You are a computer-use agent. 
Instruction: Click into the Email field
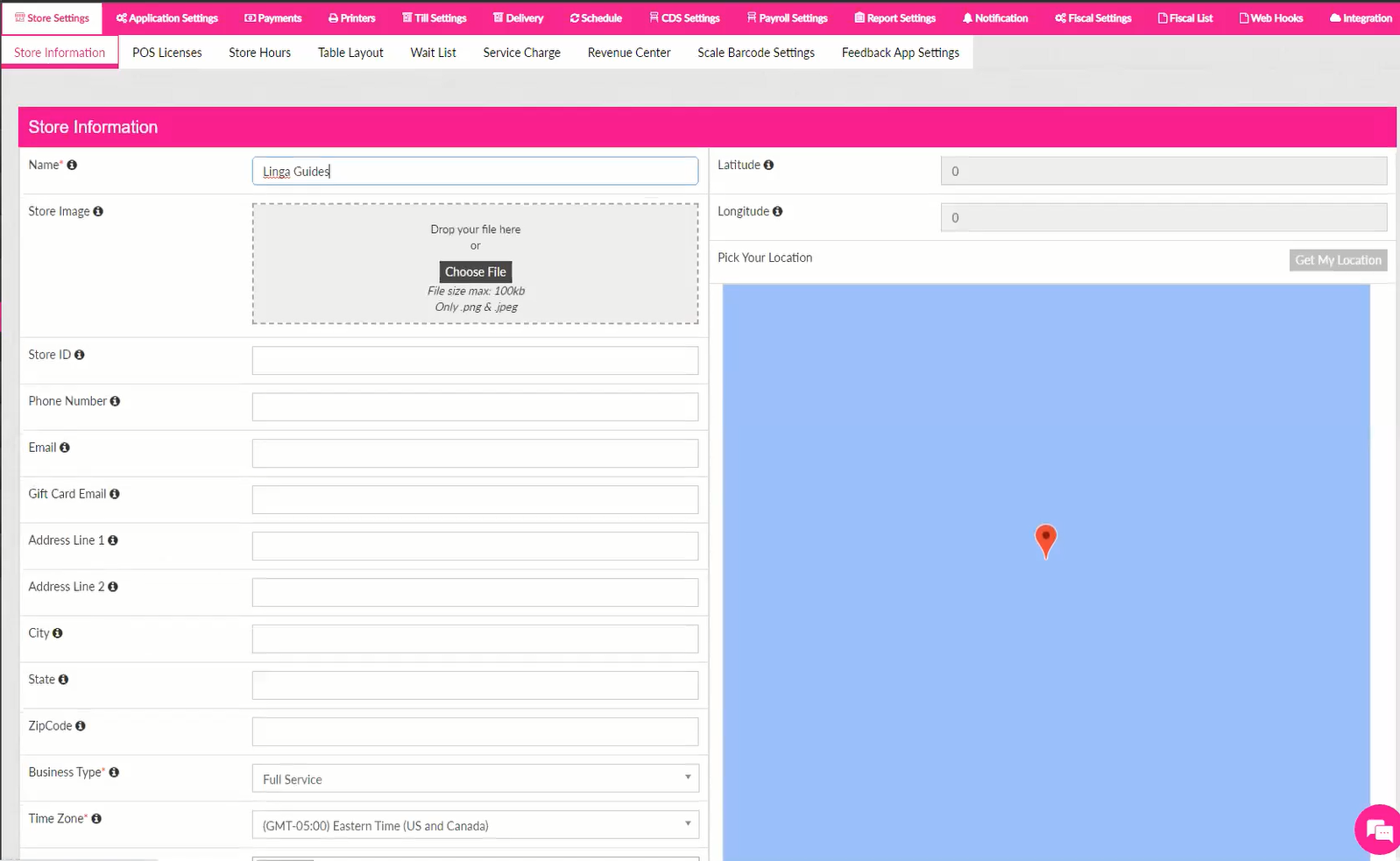pyautogui.click(x=476, y=453)
